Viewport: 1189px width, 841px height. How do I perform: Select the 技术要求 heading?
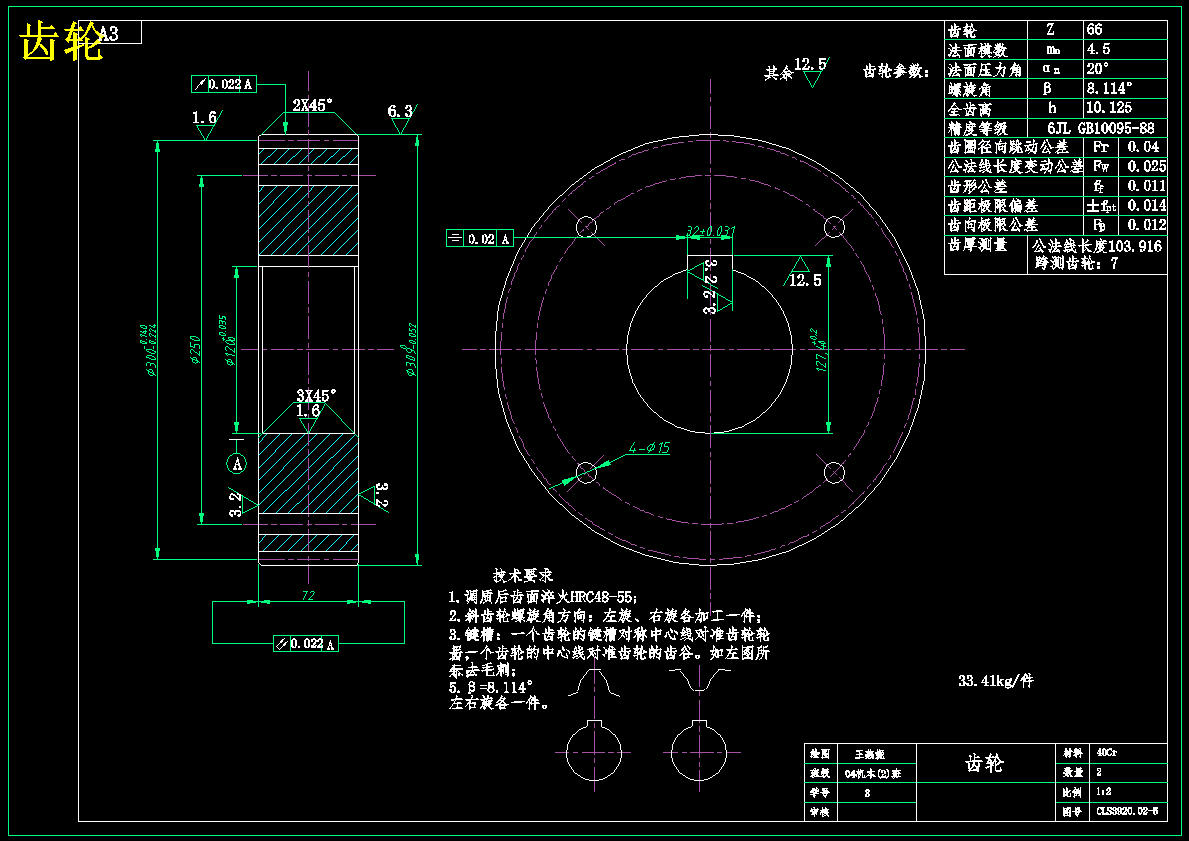(x=522, y=576)
